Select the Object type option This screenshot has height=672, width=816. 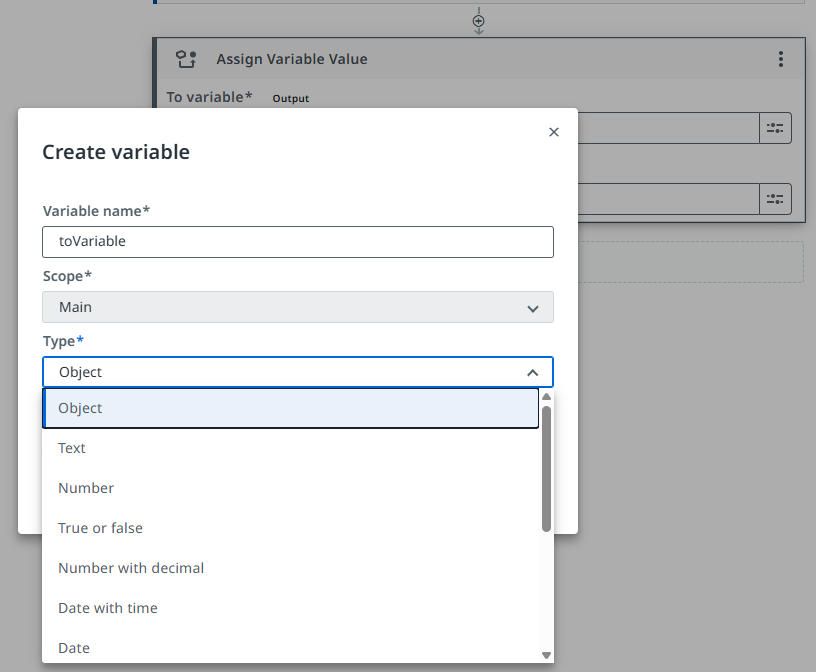(291, 408)
